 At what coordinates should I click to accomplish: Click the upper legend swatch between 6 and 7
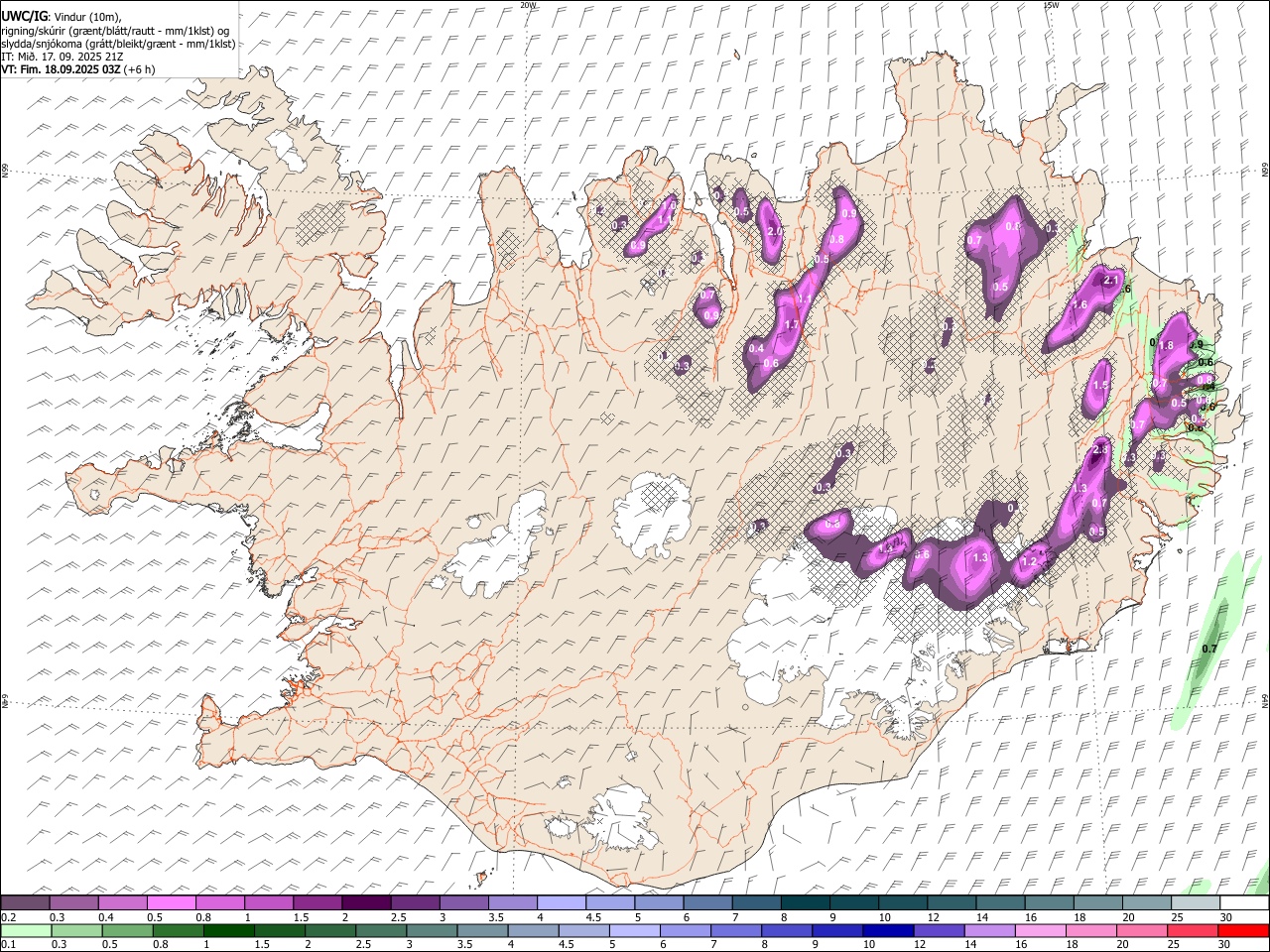tap(706, 902)
